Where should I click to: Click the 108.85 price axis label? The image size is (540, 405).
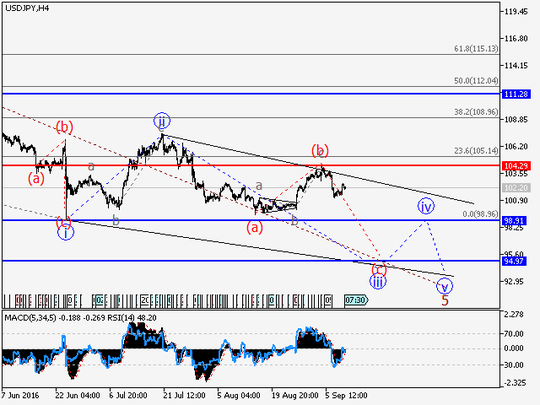[516, 120]
